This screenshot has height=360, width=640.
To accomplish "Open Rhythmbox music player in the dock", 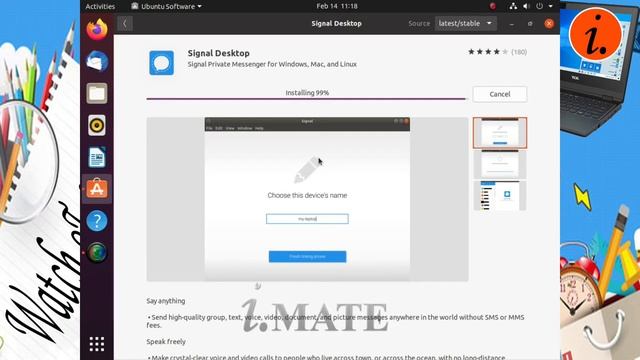I will [x=97, y=125].
